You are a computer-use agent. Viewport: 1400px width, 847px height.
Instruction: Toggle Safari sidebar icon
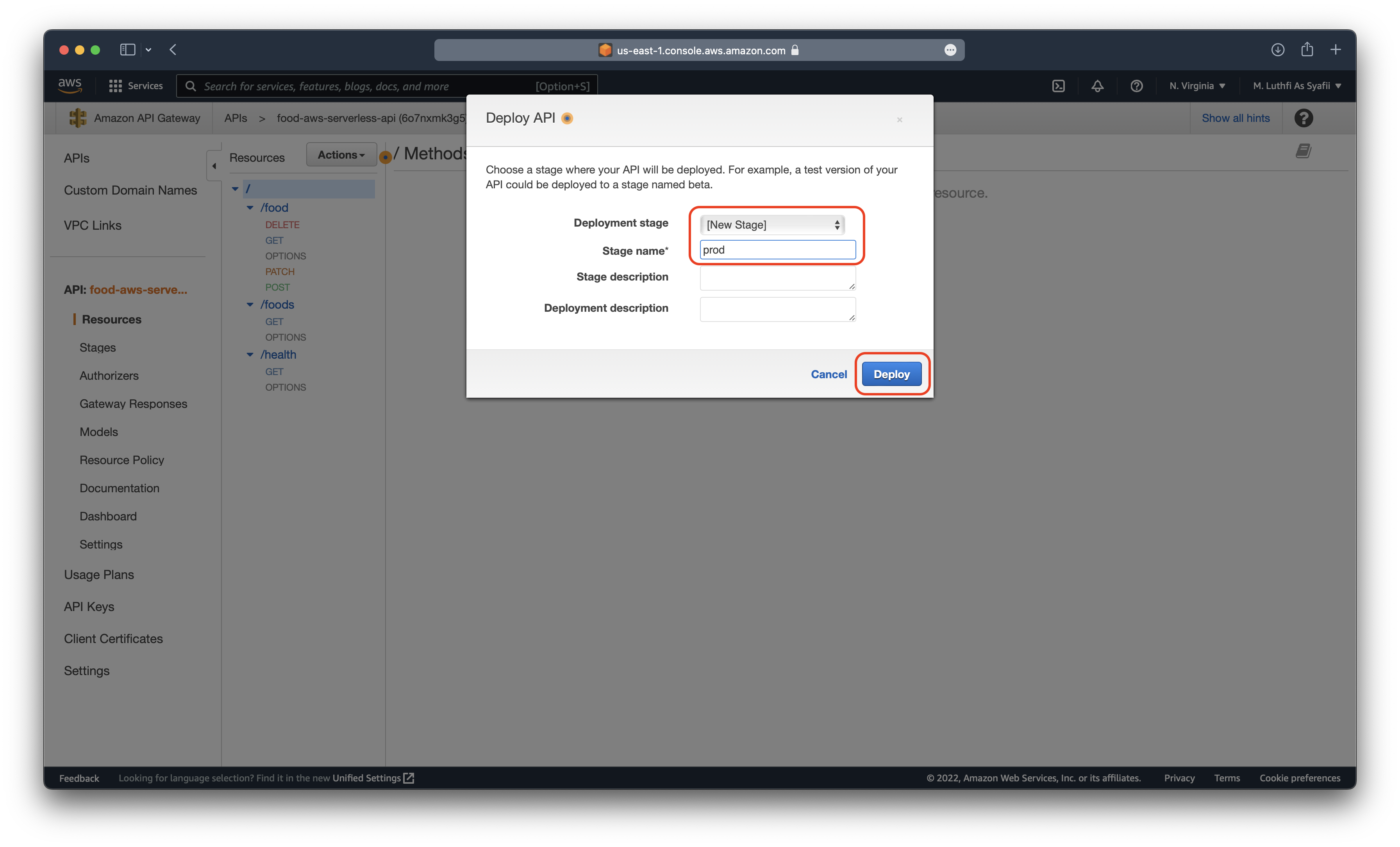pos(127,50)
